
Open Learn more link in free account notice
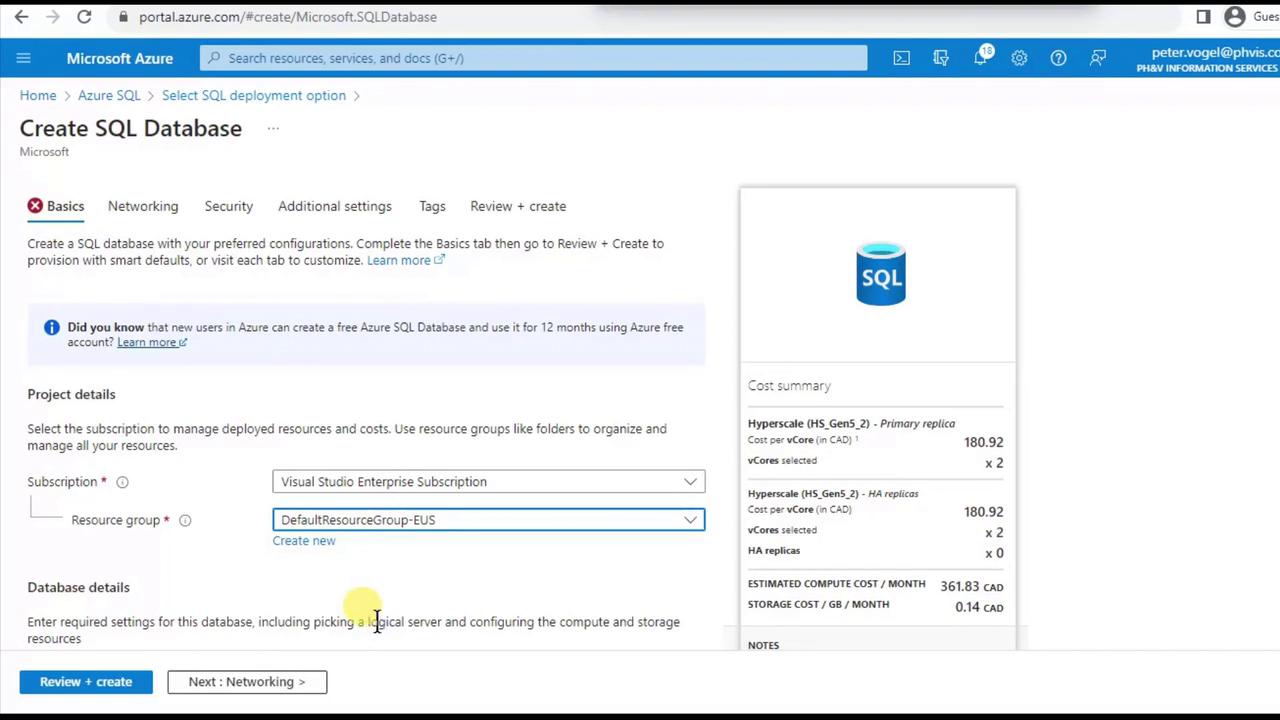[x=152, y=342]
